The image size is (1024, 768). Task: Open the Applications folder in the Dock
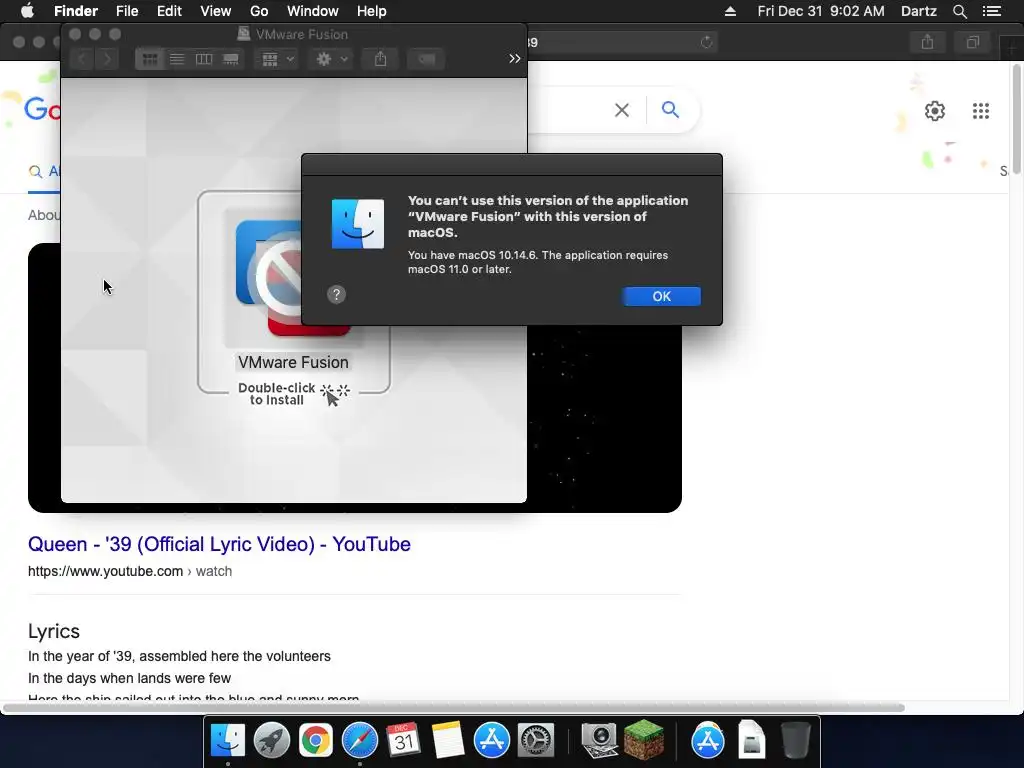(x=708, y=741)
